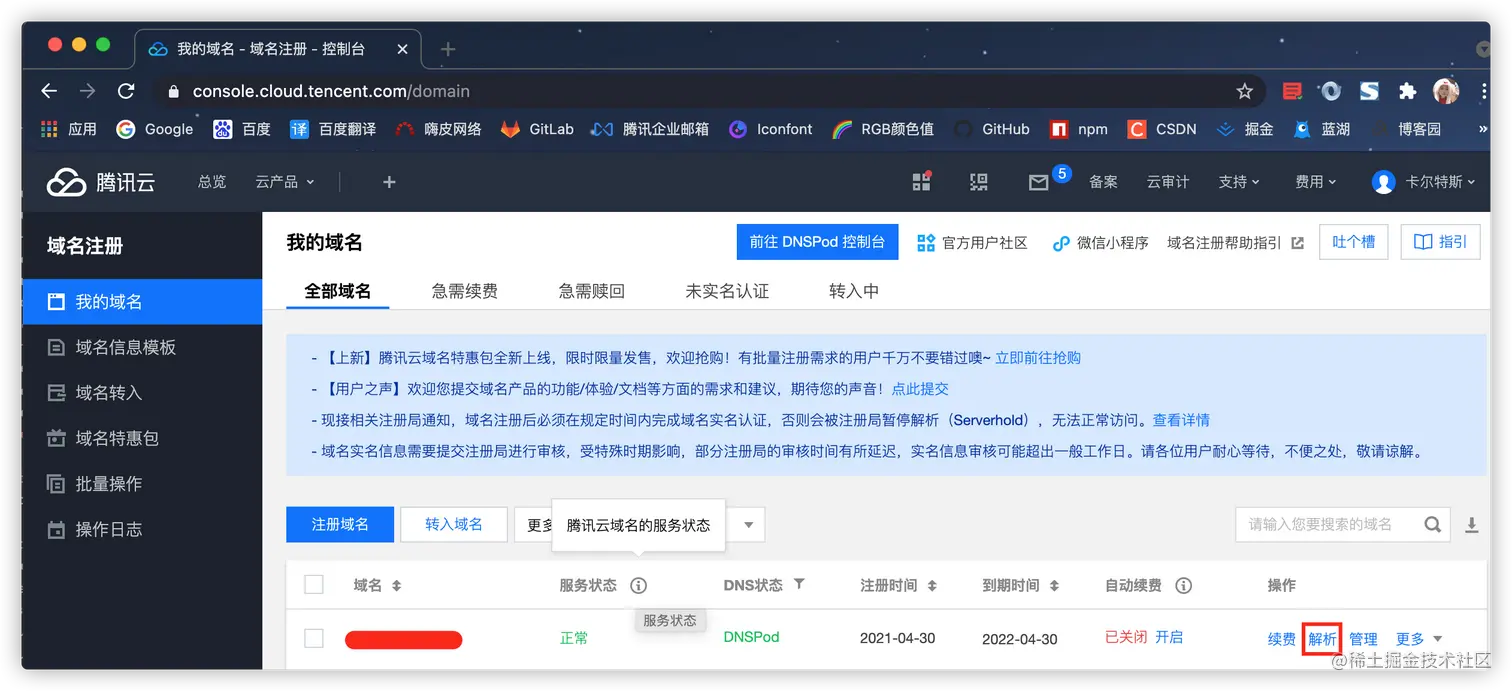Click the plus icon in Tencent Cloud nav bar
Image resolution: width=1512 pixels, height=691 pixels.
coord(389,182)
